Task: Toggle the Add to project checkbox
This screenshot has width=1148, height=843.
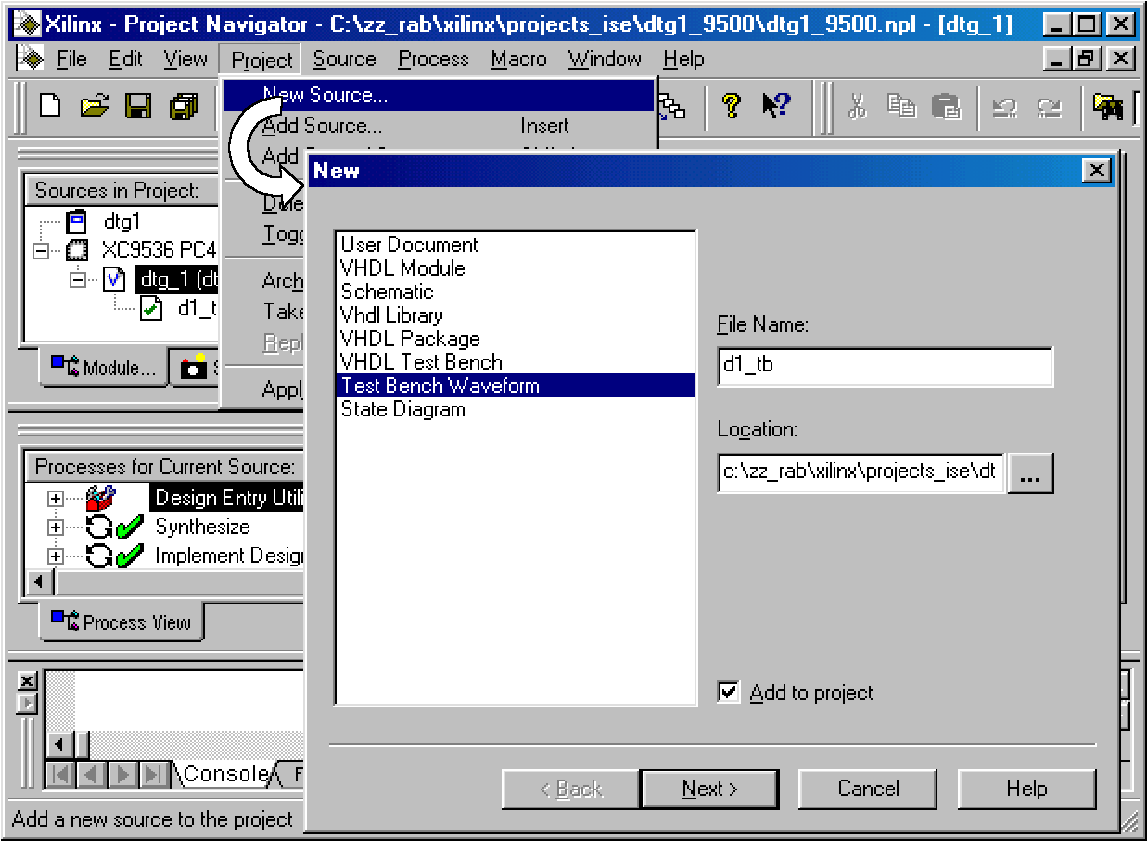Action: [728, 691]
